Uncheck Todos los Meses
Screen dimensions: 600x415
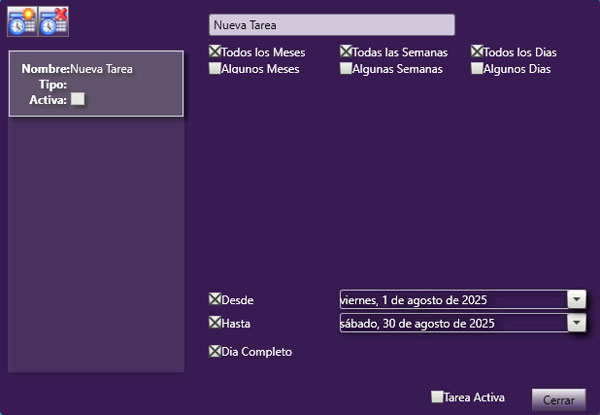215,52
